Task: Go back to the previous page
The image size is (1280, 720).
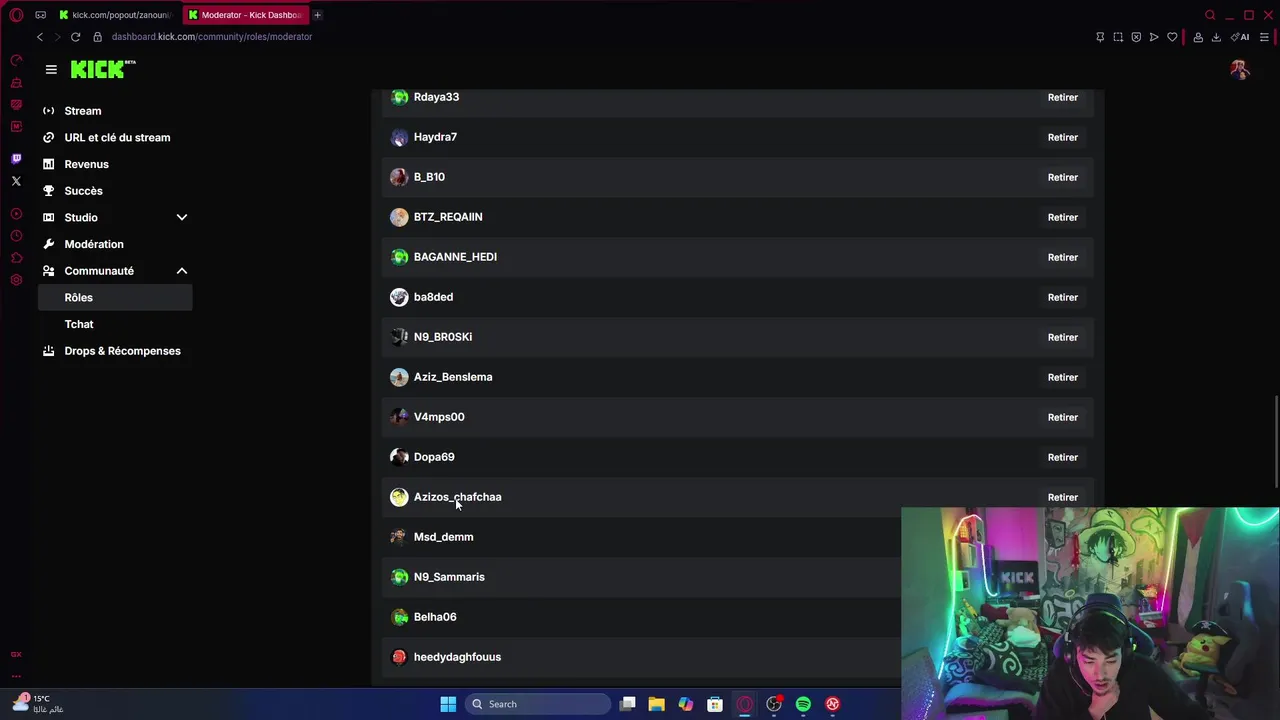Action: [x=40, y=37]
